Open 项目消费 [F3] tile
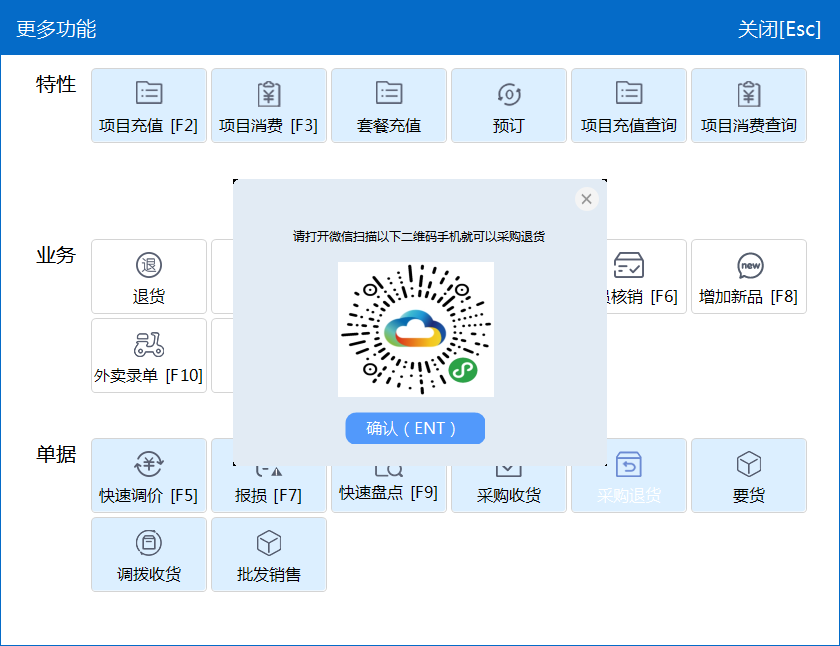The height and width of the screenshot is (646, 840). click(x=269, y=106)
